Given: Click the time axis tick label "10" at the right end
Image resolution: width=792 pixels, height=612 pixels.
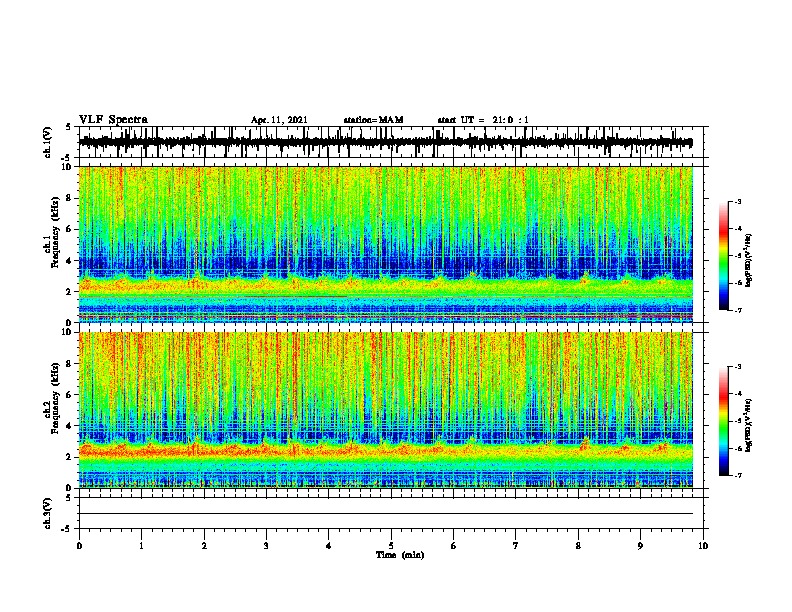Looking at the screenshot, I should (703, 546).
